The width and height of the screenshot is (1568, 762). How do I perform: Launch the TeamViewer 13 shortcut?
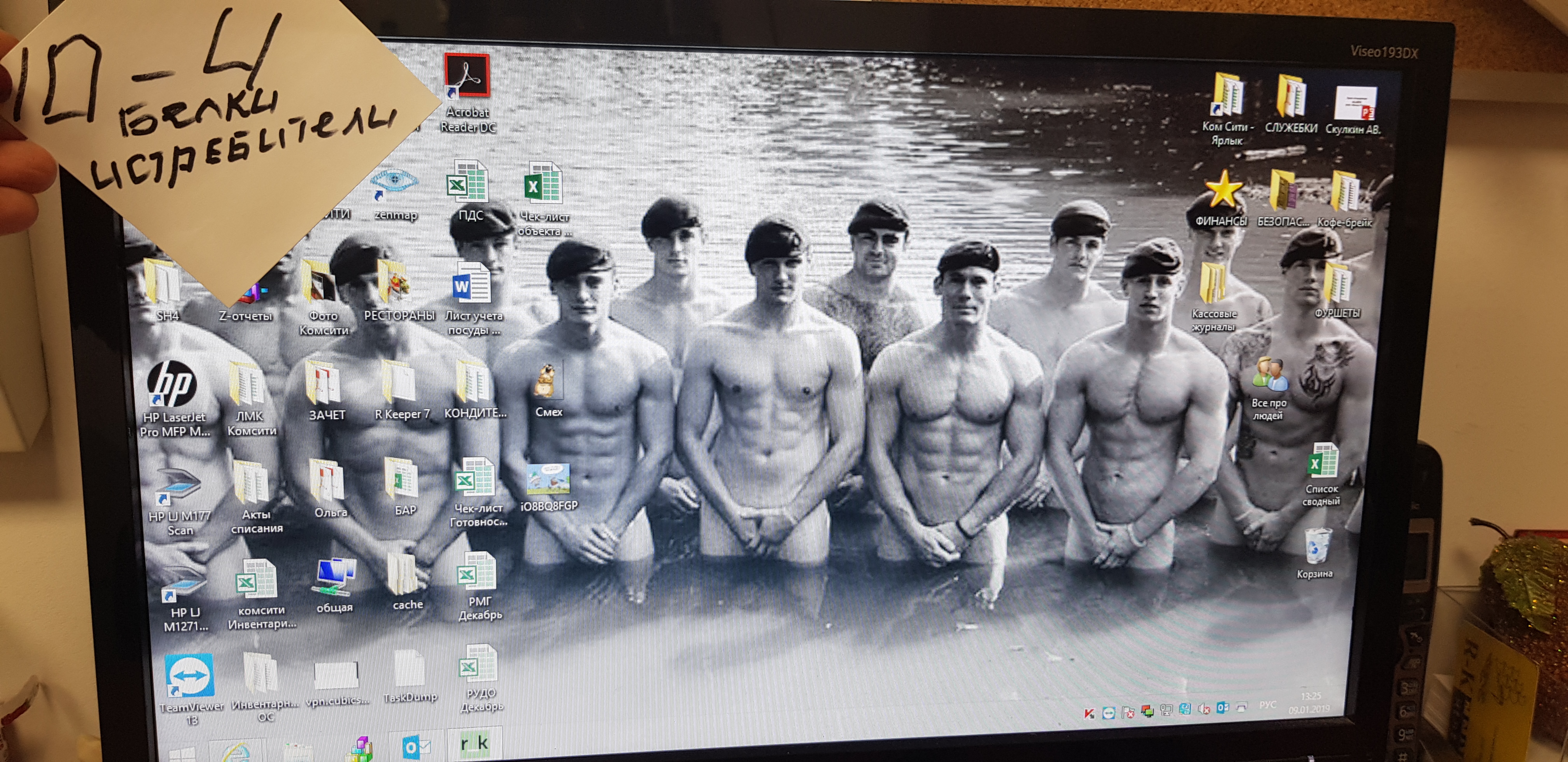(x=189, y=676)
